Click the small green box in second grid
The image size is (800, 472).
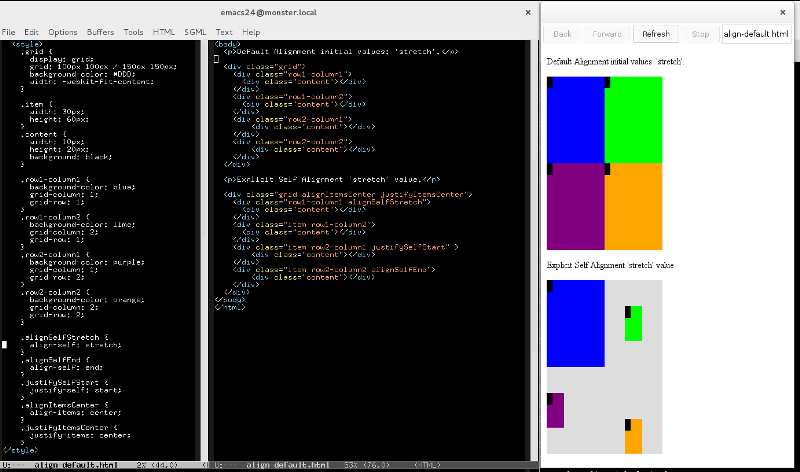pos(633,324)
